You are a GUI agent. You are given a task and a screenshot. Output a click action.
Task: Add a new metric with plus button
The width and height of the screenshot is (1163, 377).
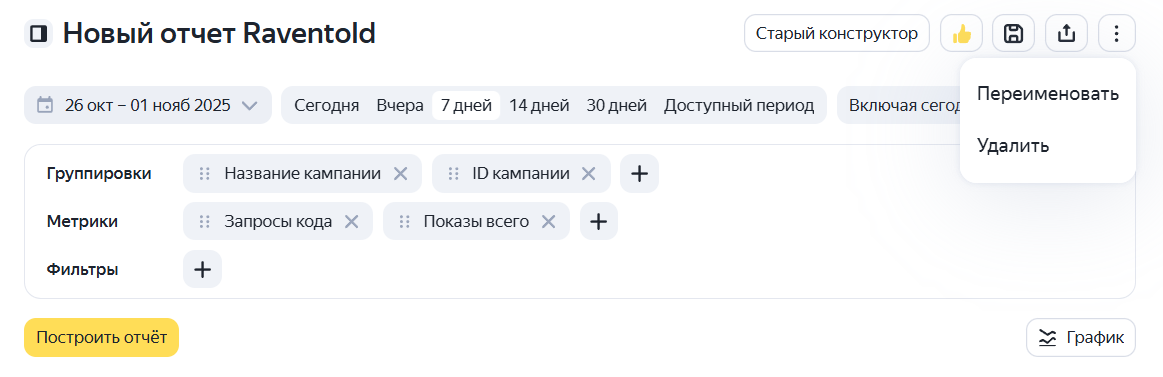[599, 221]
